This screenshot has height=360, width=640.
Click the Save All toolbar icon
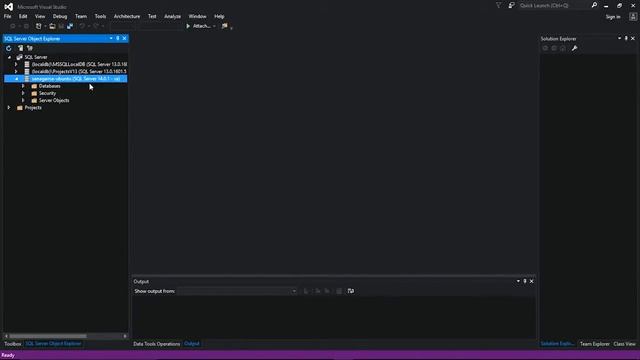coord(70,26)
